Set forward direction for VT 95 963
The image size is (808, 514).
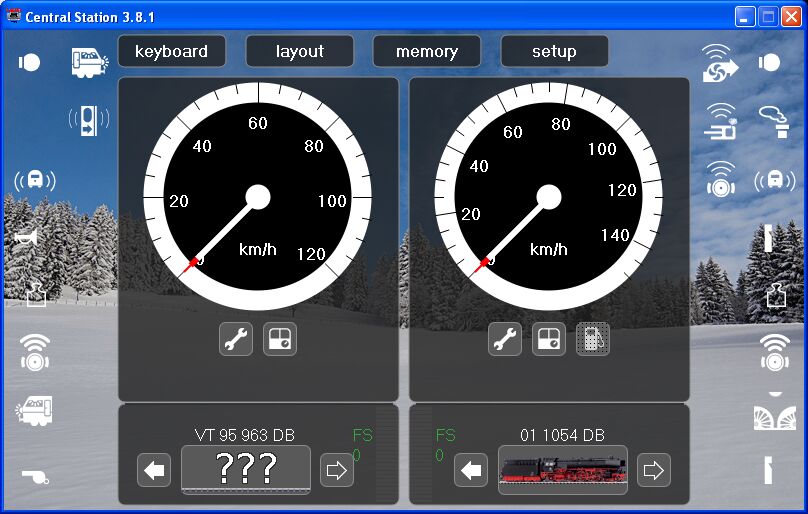[x=337, y=470]
